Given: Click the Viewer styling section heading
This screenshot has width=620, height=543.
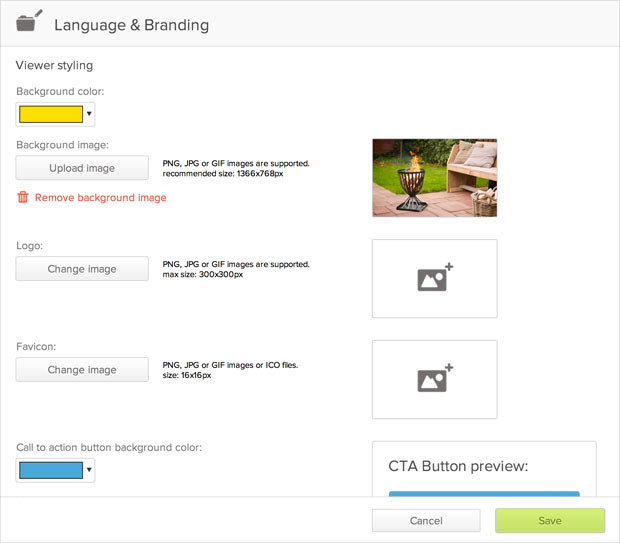Looking at the screenshot, I should pos(55,66).
